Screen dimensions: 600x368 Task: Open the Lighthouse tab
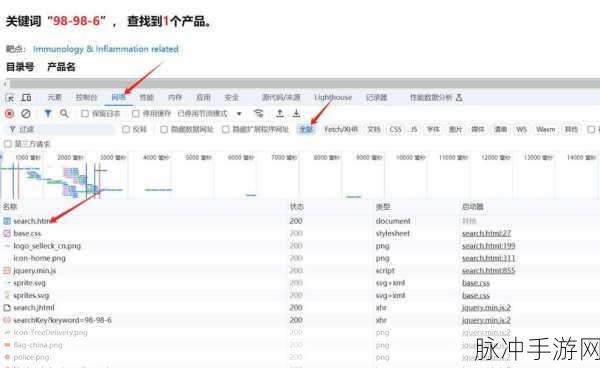click(333, 98)
